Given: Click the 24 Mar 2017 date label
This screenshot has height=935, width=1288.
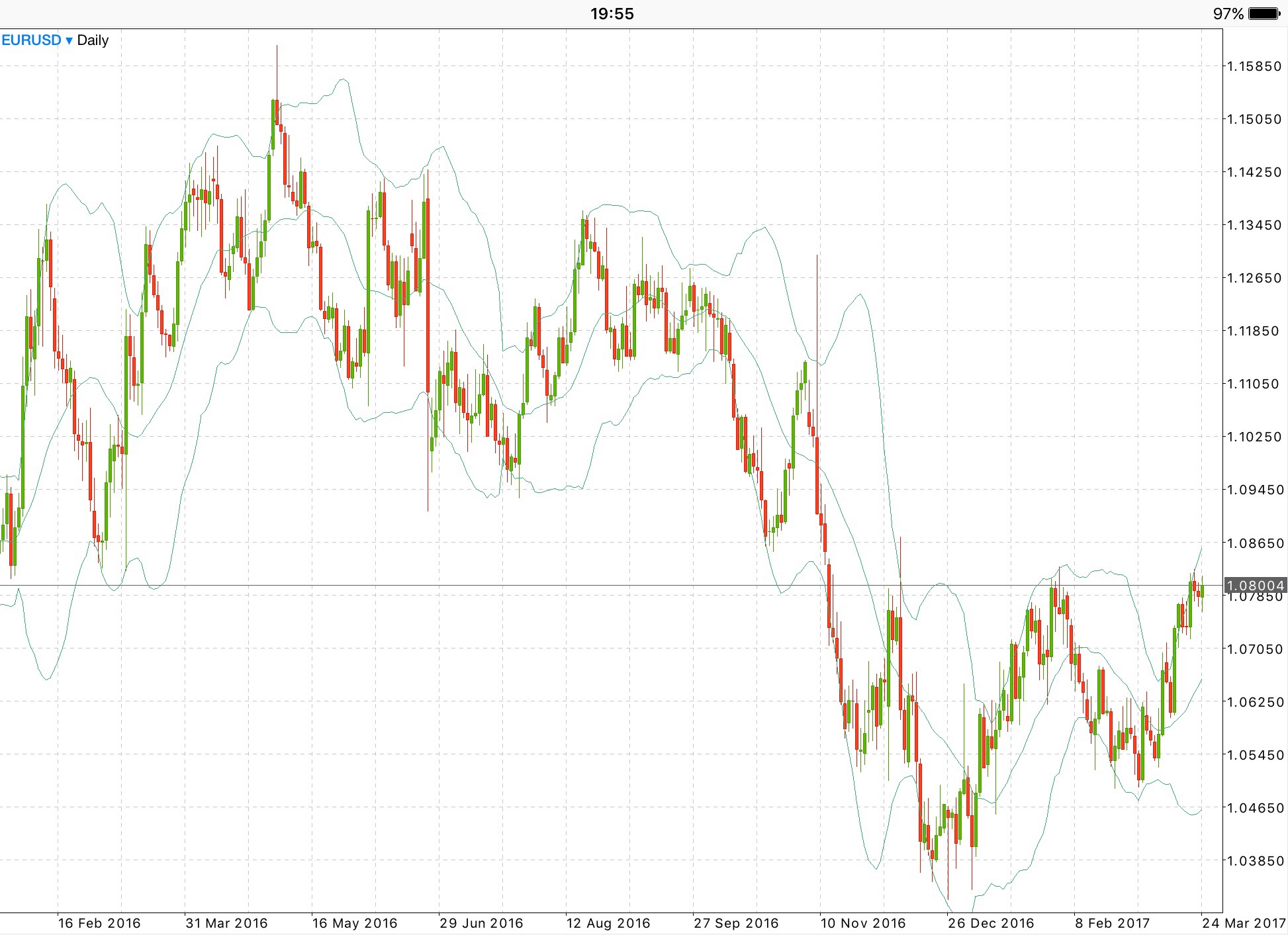Looking at the screenshot, I should click(x=1244, y=923).
